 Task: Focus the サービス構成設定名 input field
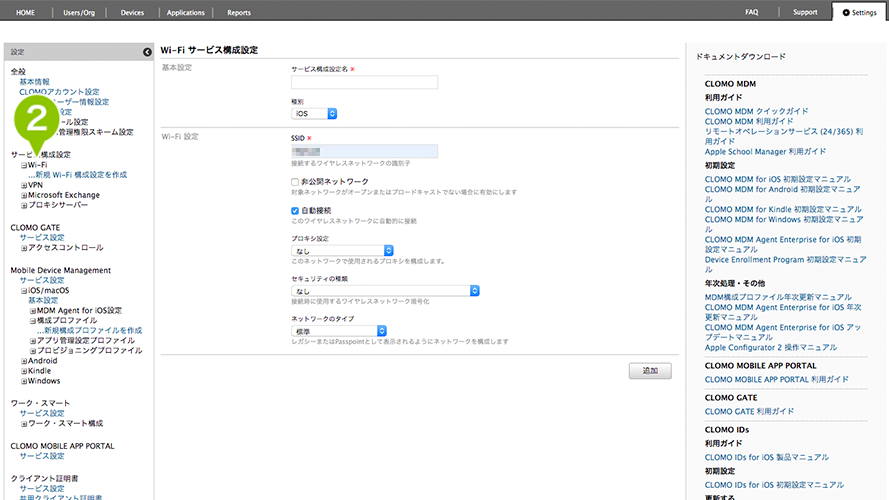(x=365, y=82)
